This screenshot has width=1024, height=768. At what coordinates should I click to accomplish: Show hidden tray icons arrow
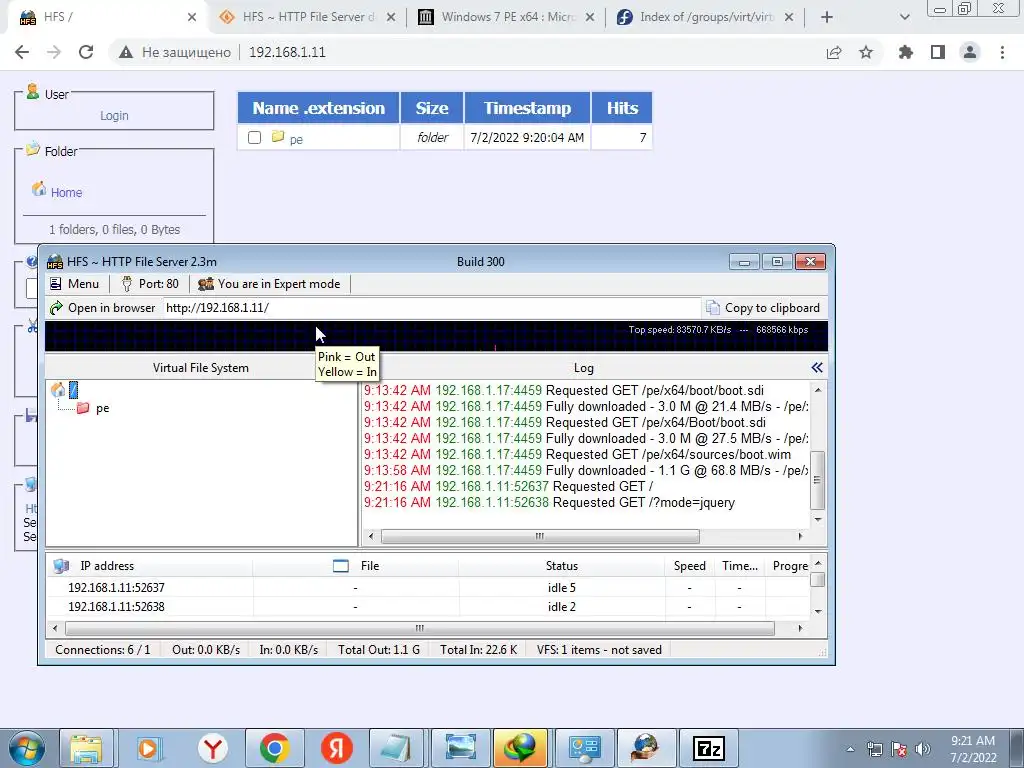coord(850,749)
